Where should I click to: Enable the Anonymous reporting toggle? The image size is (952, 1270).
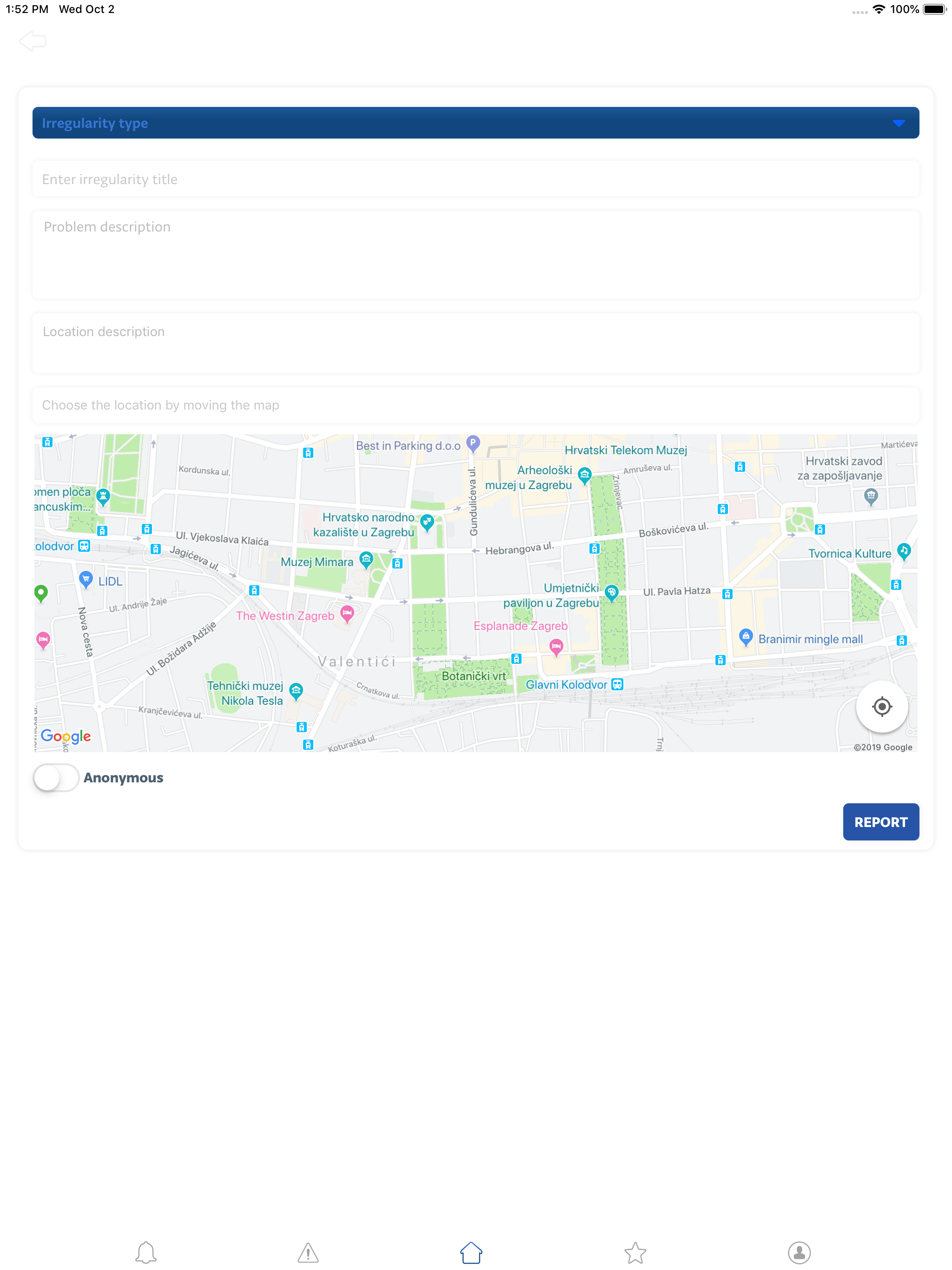pyautogui.click(x=56, y=777)
